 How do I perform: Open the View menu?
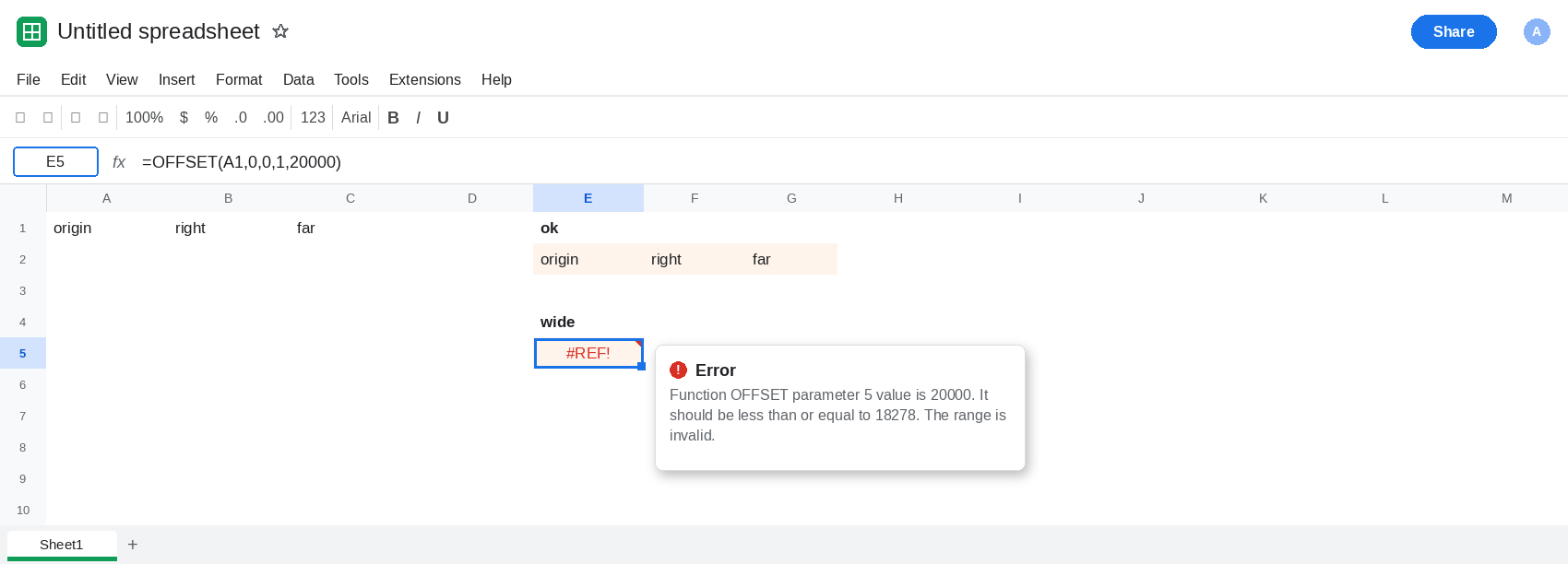click(122, 79)
